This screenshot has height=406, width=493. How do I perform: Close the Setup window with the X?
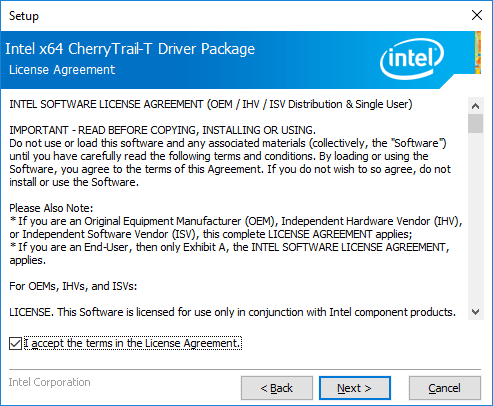(477, 15)
